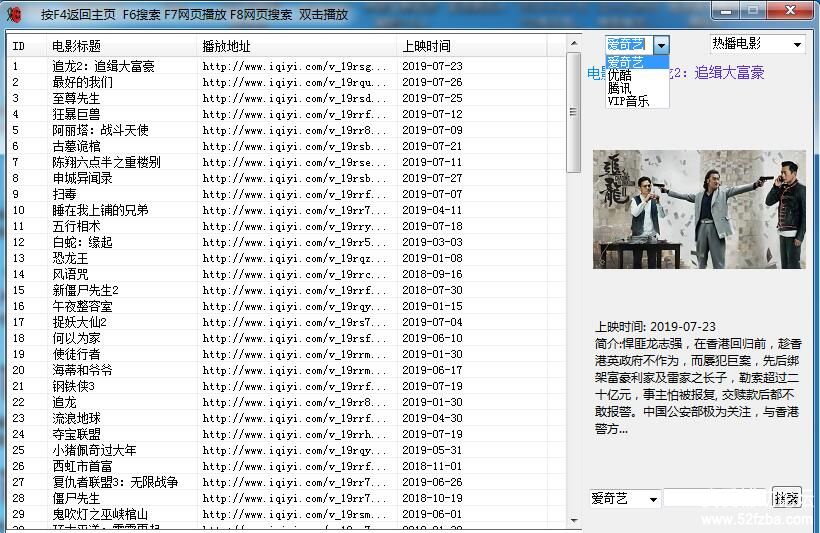
Task: Select the row 狂暴巨兽
Action: coord(287,114)
